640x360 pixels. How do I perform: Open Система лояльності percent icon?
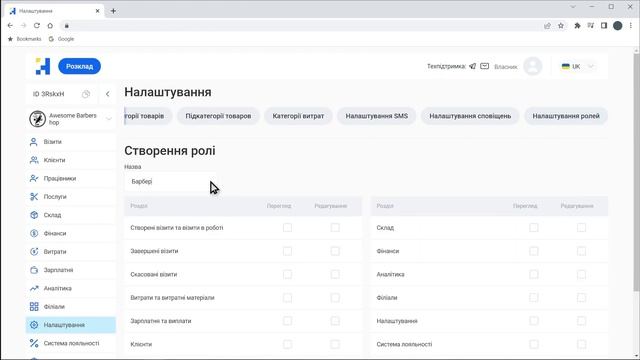tap(34, 343)
